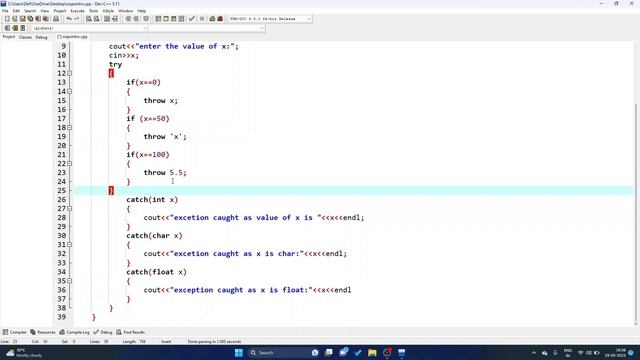Collapse the fold marker at line 35
Screen dimensions: 640x360
pos(69,281)
